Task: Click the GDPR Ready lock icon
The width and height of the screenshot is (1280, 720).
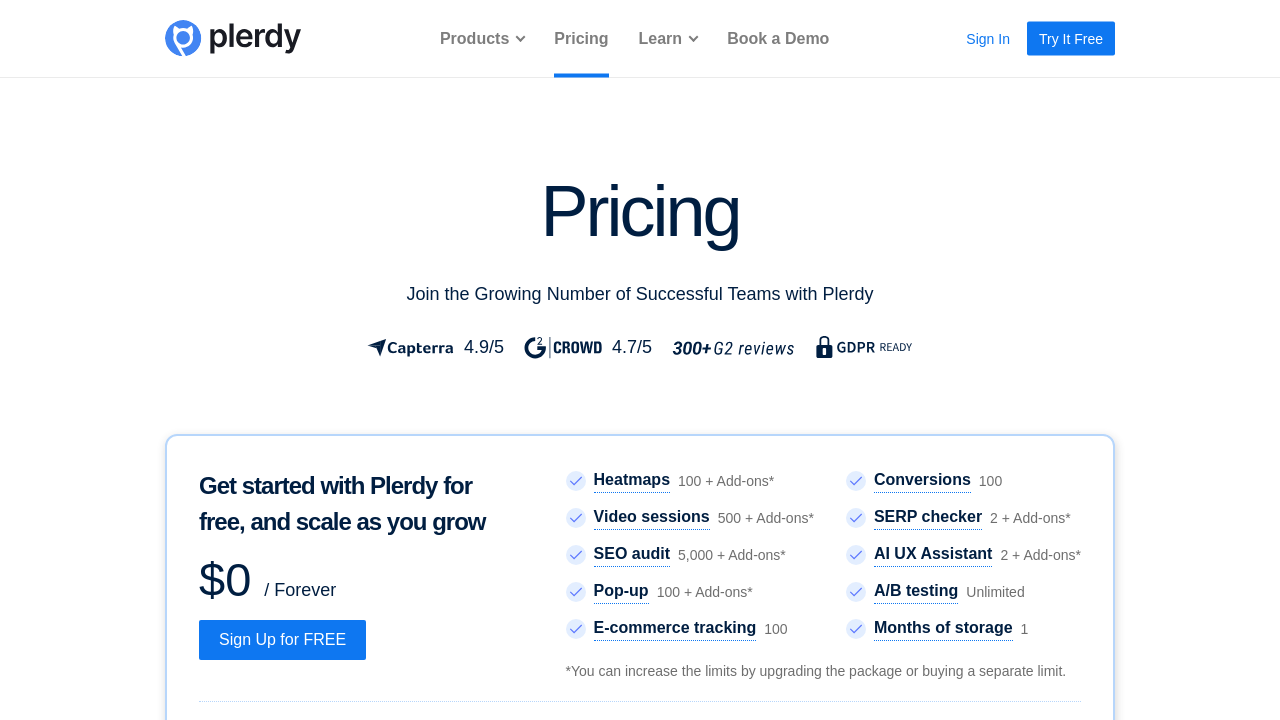Action: [824, 347]
